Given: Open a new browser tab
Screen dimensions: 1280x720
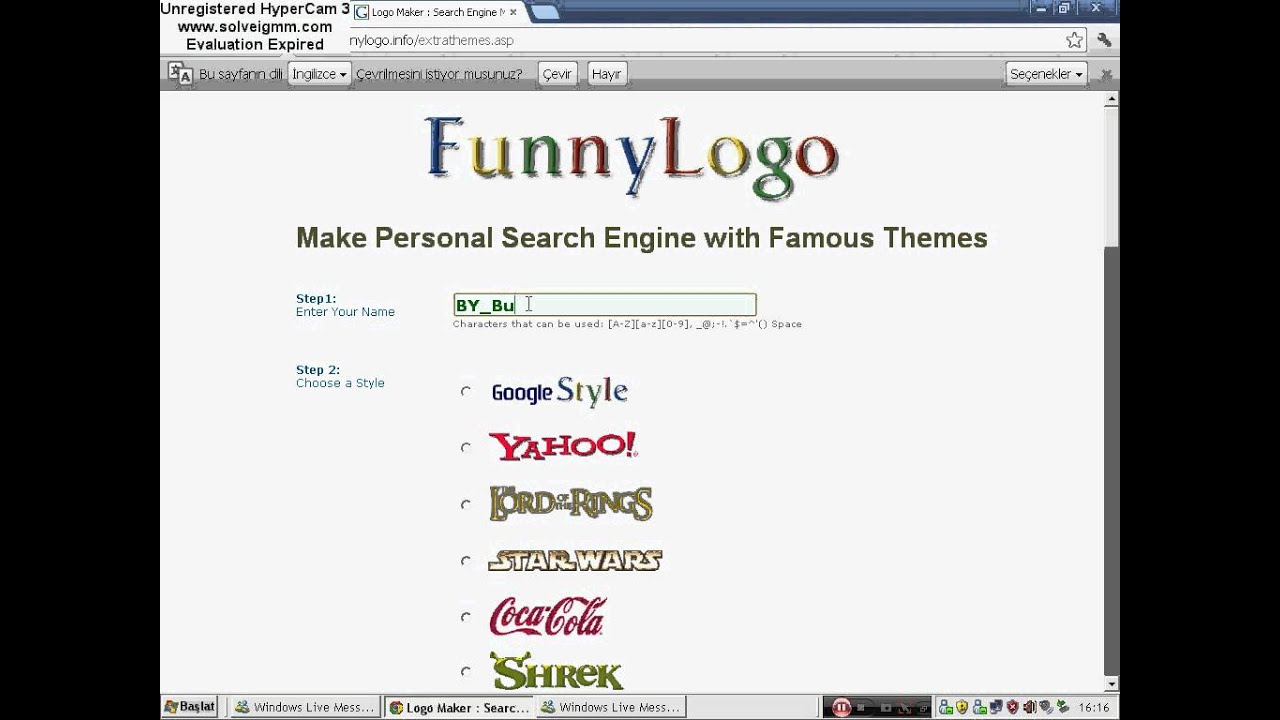Looking at the screenshot, I should coord(545,12).
